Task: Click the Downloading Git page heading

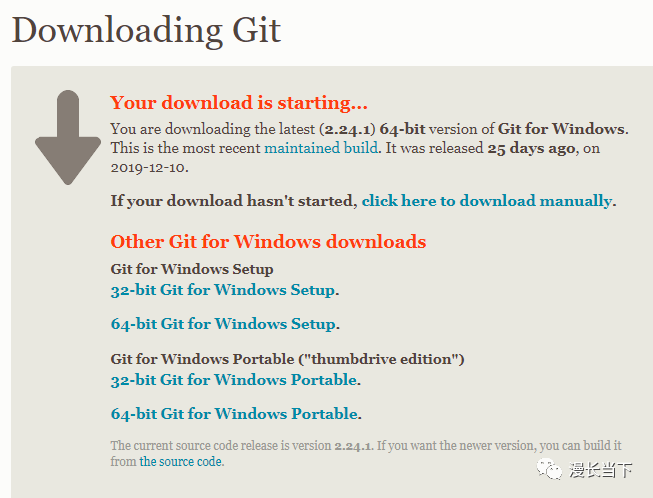Action: [147, 30]
